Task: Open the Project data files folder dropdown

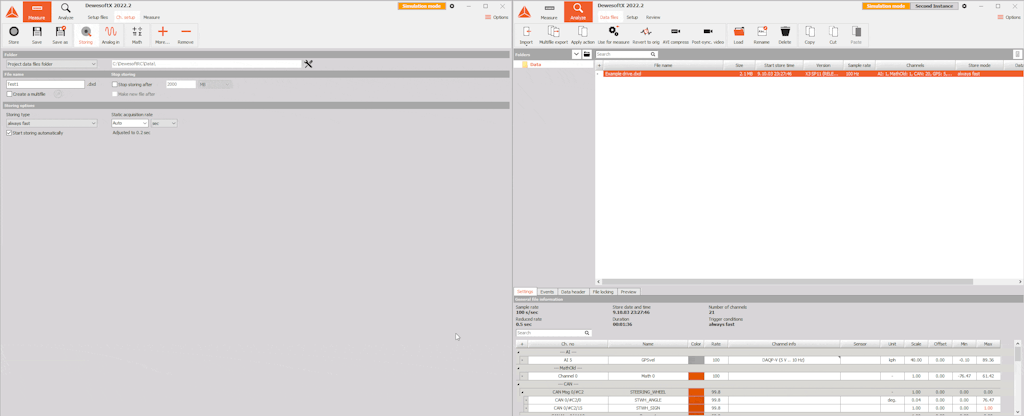Action: 52,64
